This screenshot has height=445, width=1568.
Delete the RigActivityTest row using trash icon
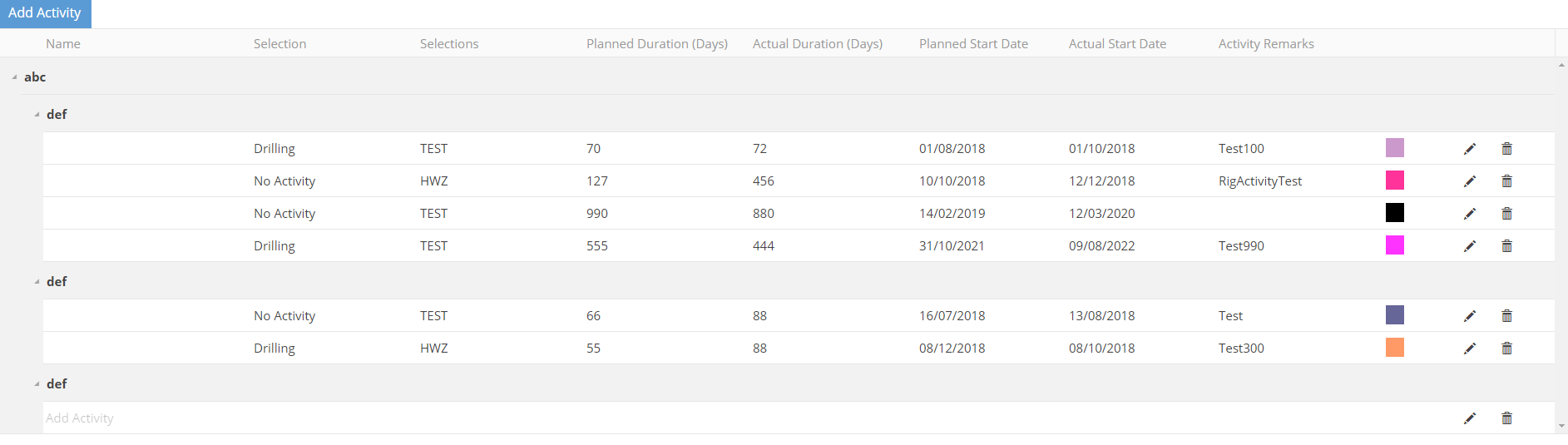tap(1506, 181)
